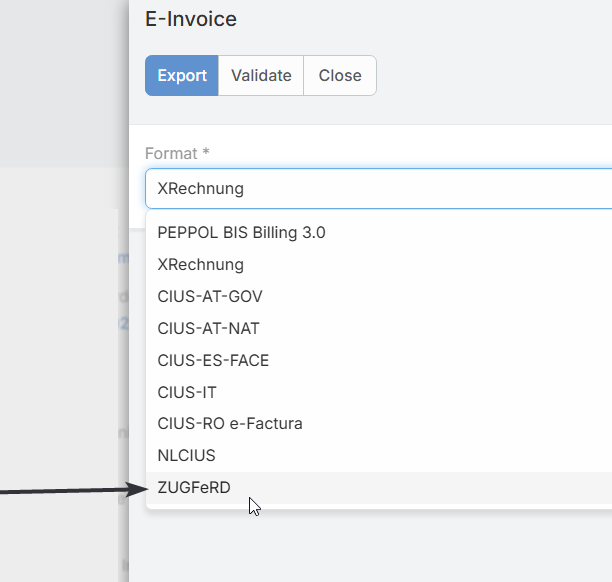The image size is (612, 582).
Task: Select the ZUGFeRD format option
Action: coord(379,488)
